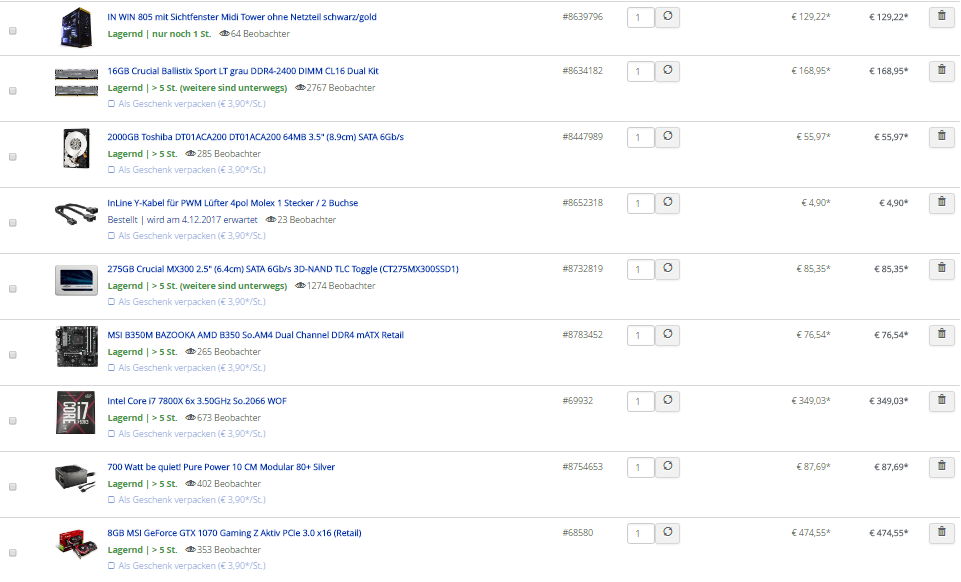Refresh quantity of Crucial MX300 SSD
Screen dimensions: 961x582
point(667,270)
